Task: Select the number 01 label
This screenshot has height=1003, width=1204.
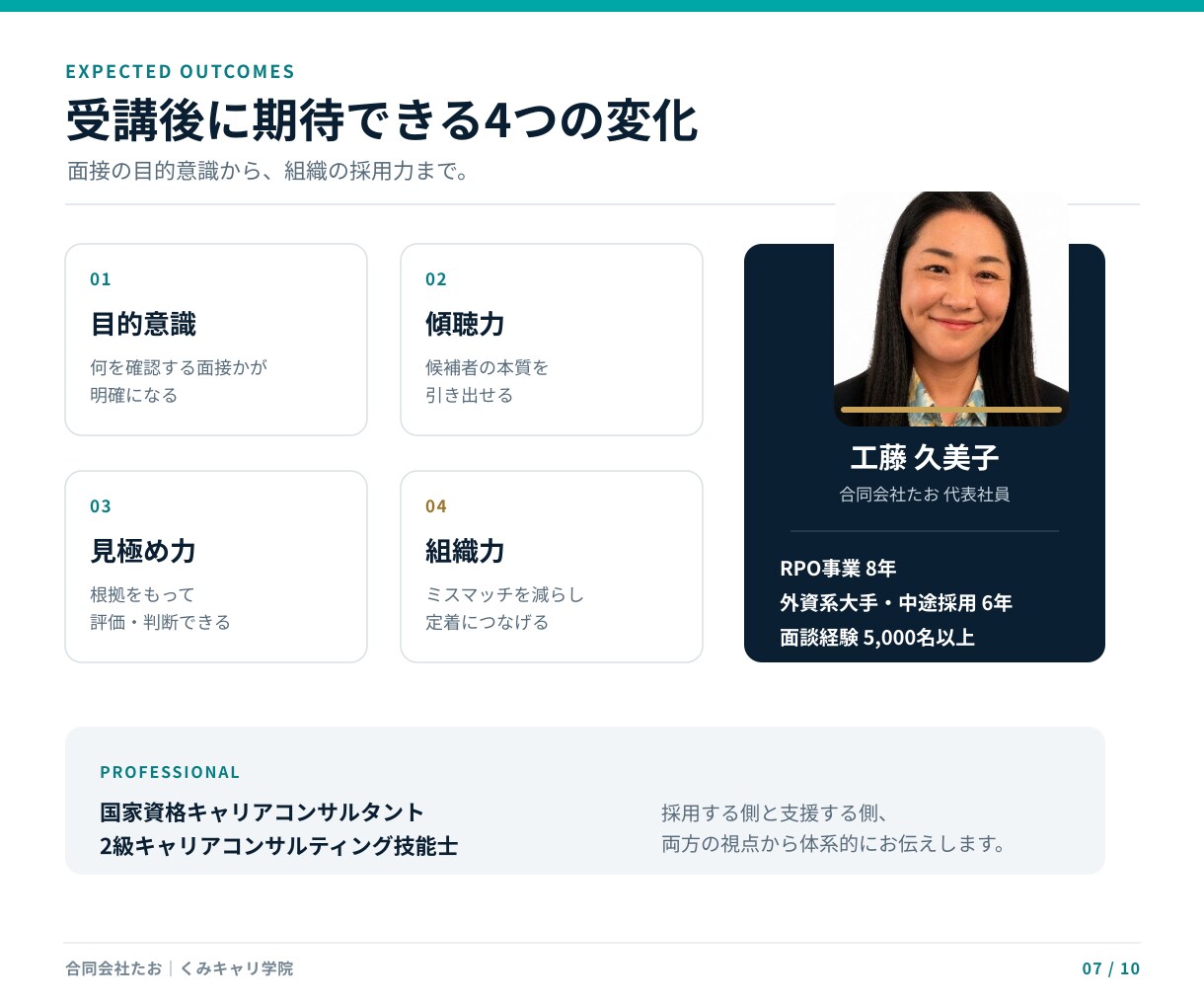Action: [x=101, y=279]
